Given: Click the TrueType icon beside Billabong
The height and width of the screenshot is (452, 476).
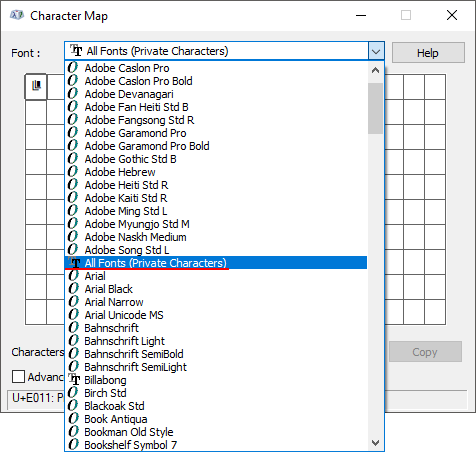Looking at the screenshot, I should (x=74, y=379).
